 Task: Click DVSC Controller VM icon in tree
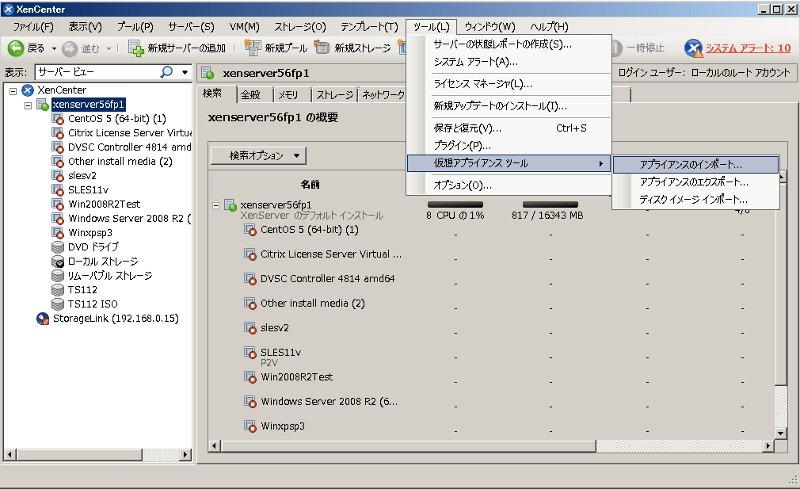coord(58,147)
